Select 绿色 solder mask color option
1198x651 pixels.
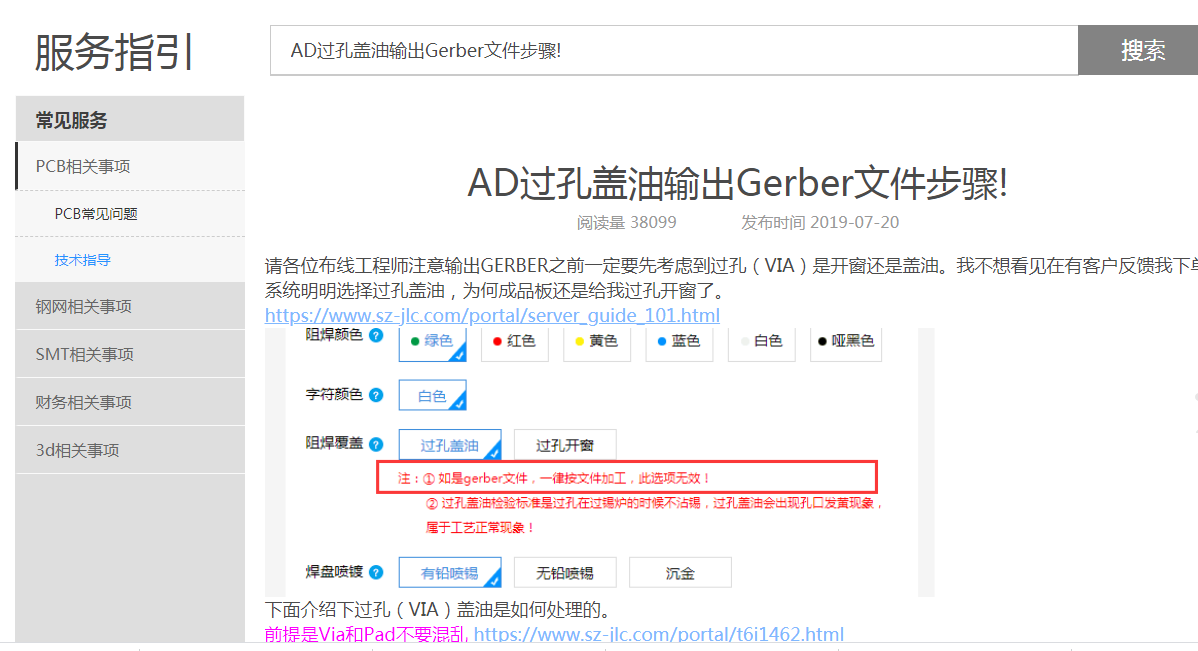point(432,341)
